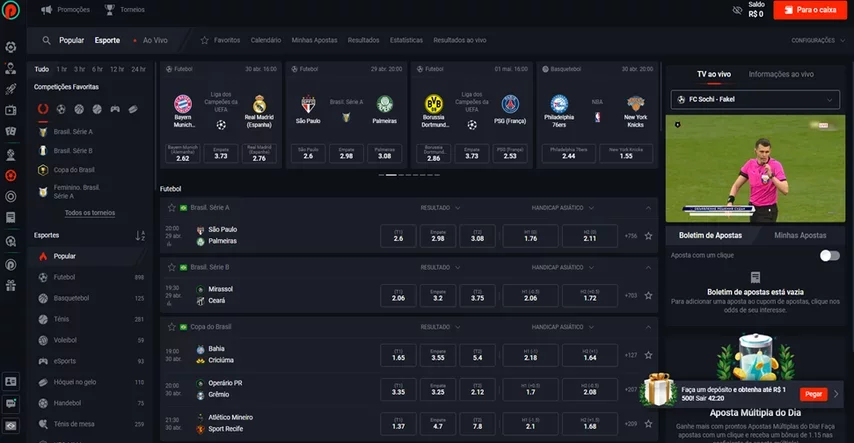
Task: Star the Atlético Mineiro vs Sport Recife match
Action: point(648,423)
